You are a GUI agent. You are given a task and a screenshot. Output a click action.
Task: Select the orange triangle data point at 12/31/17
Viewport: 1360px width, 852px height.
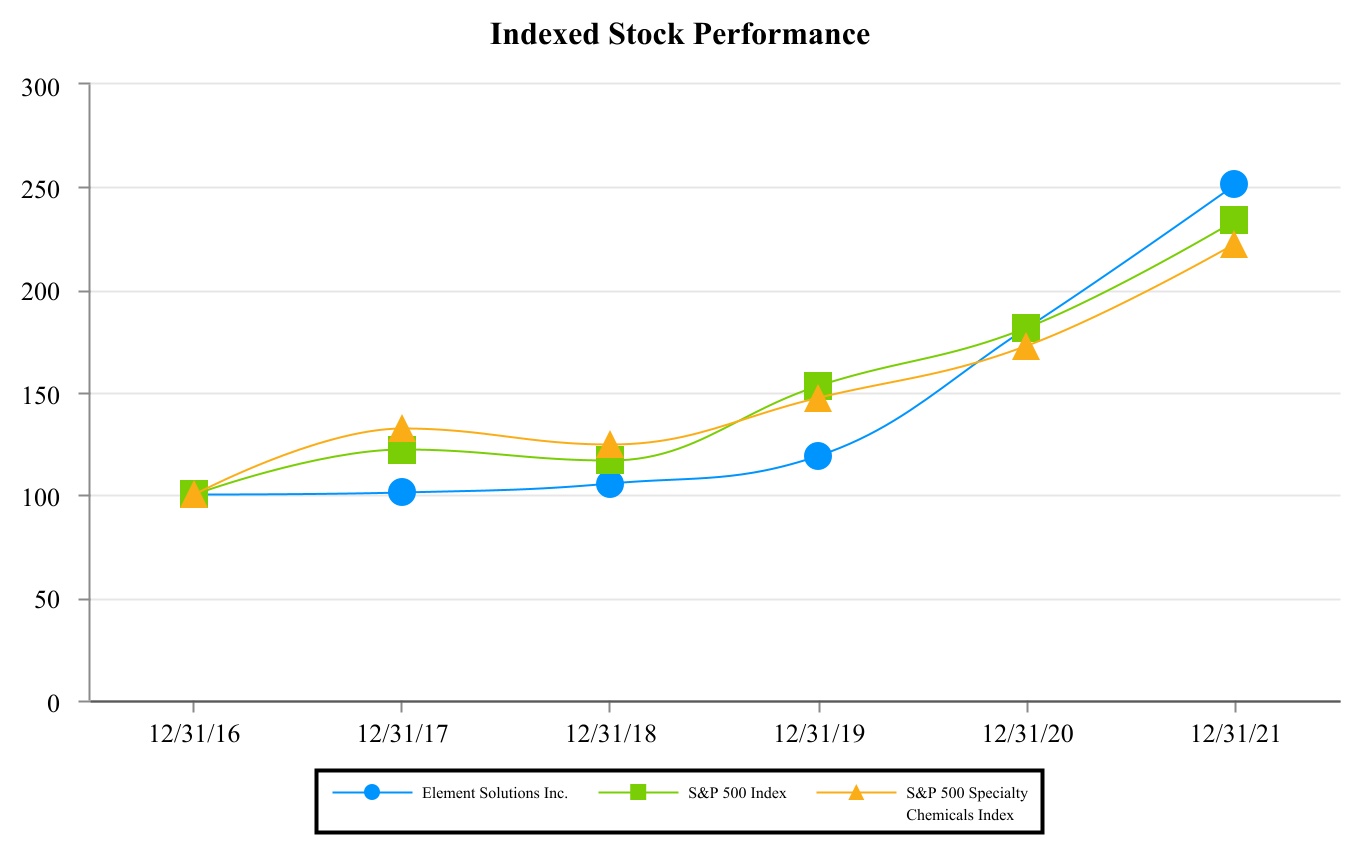click(401, 429)
